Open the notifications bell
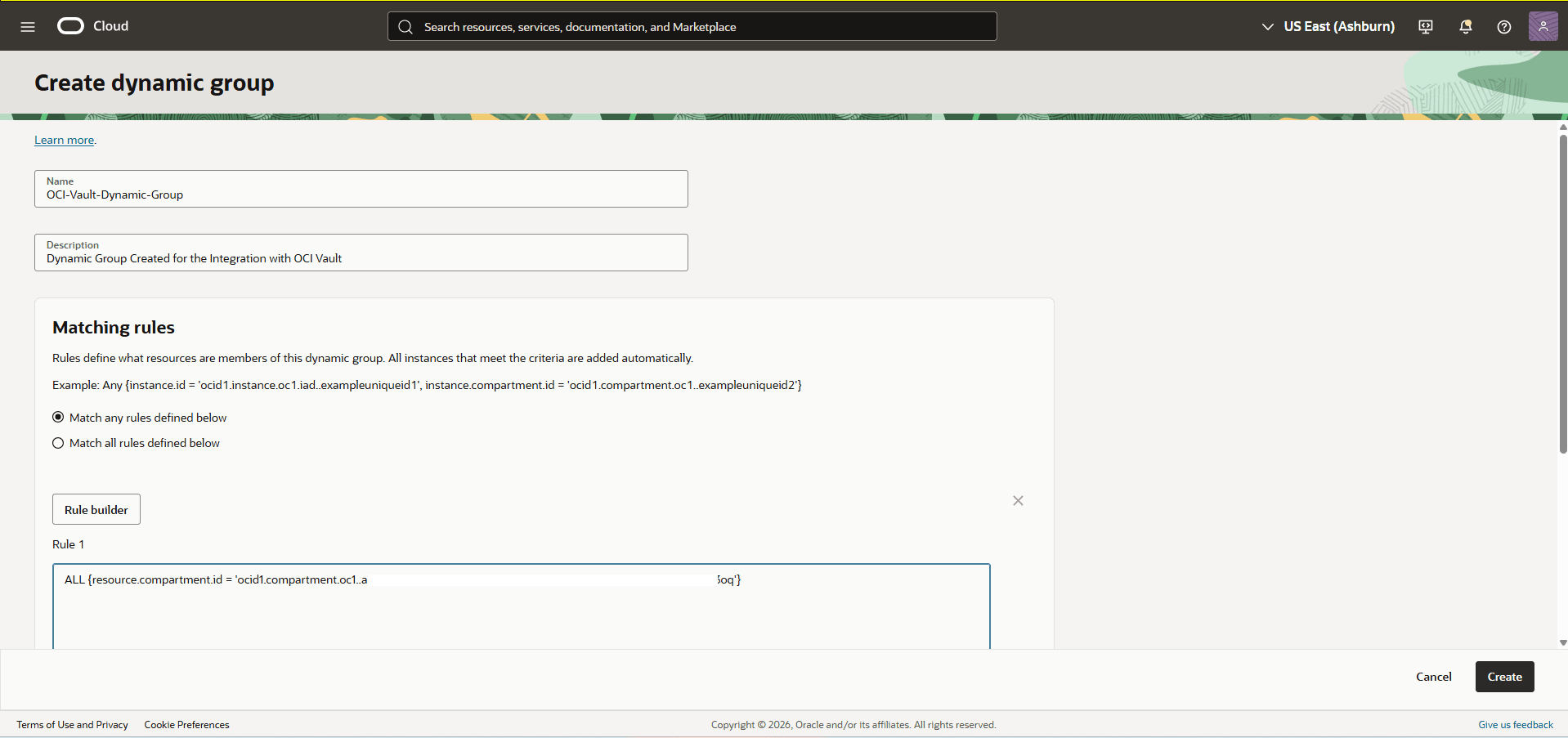Image resolution: width=1568 pixels, height=738 pixels. (1466, 27)
